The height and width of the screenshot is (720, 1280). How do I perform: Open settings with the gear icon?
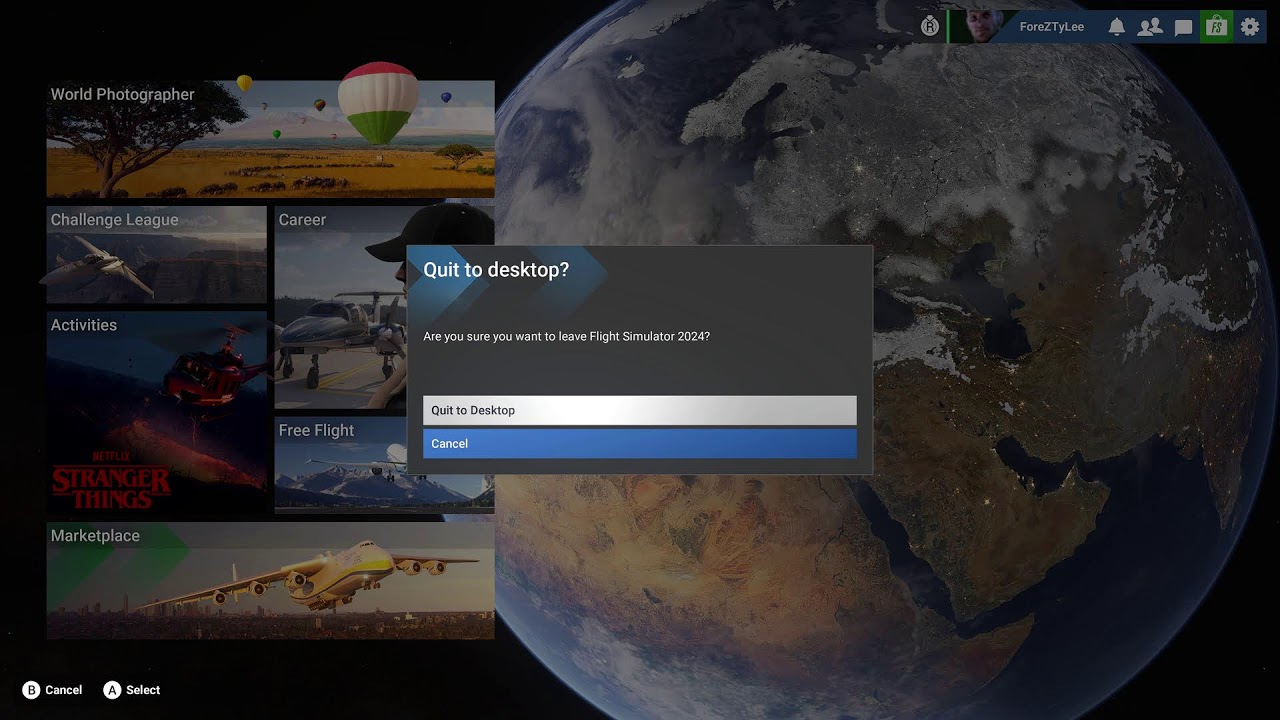1250,27
